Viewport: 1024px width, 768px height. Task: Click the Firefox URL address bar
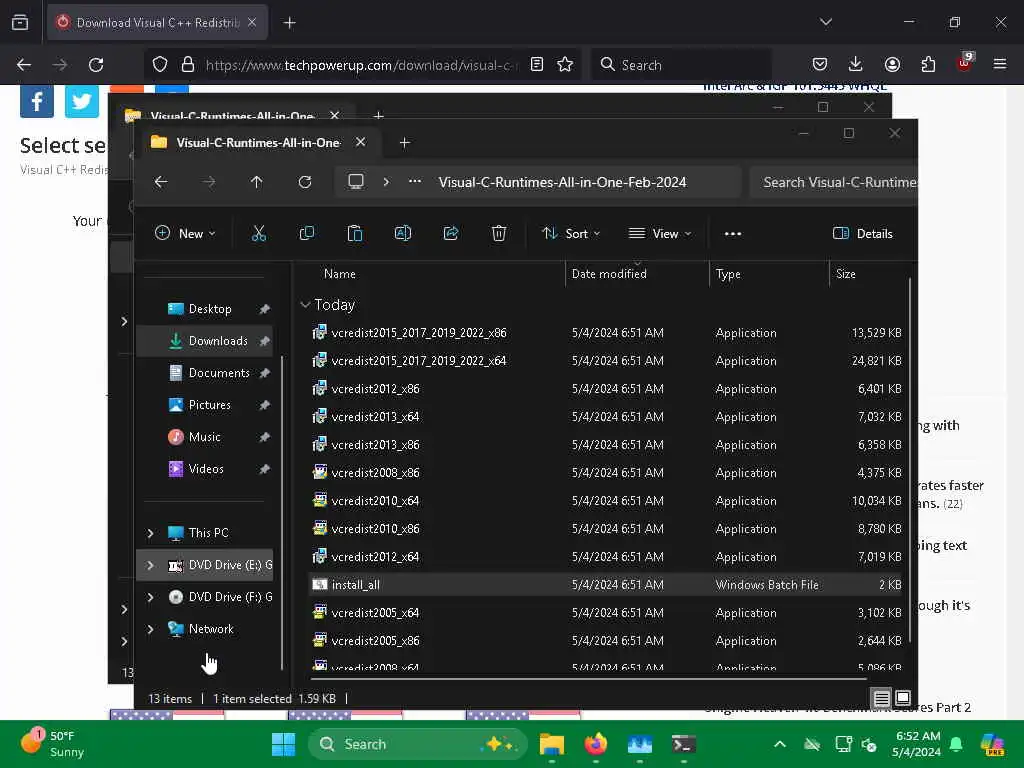[x=362, y=65]
